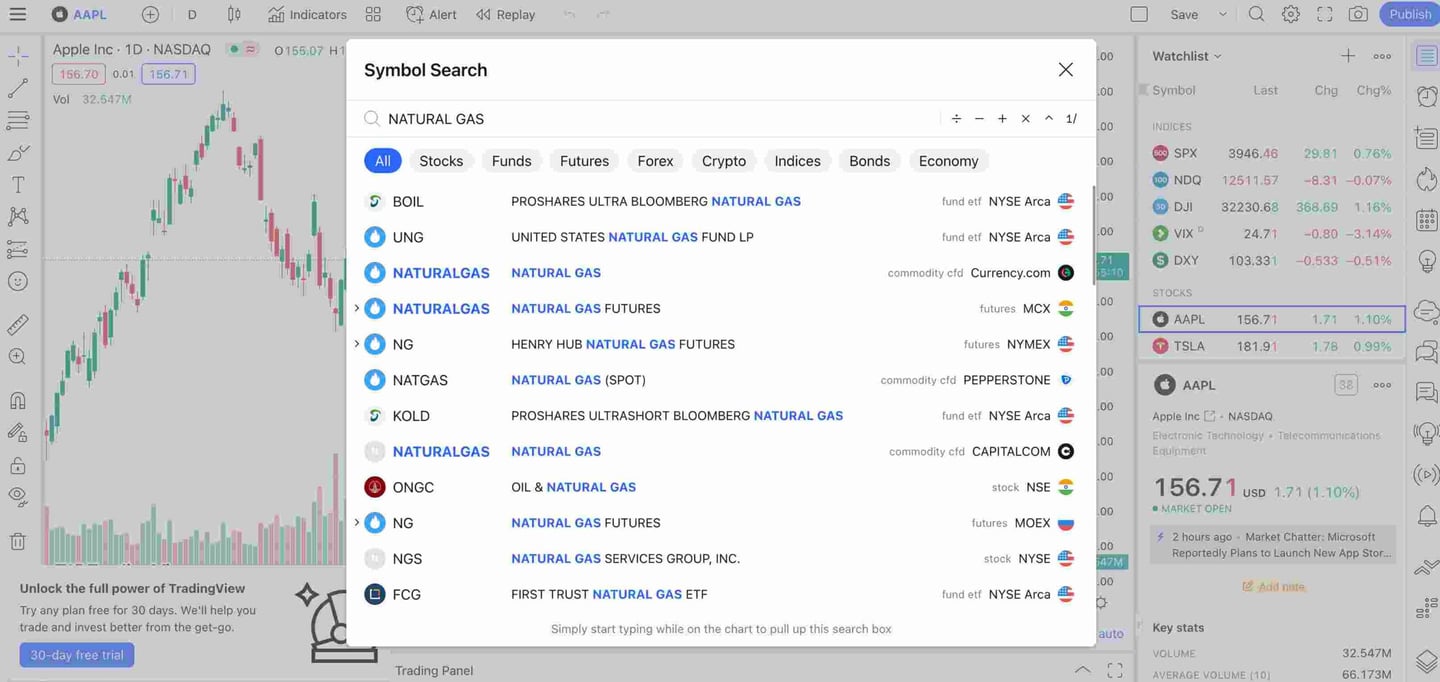Image resolution: width=1440 pixels, height=682 pixels.
Task: Remove drawings with the trash icon
Action: pos(17,542)
